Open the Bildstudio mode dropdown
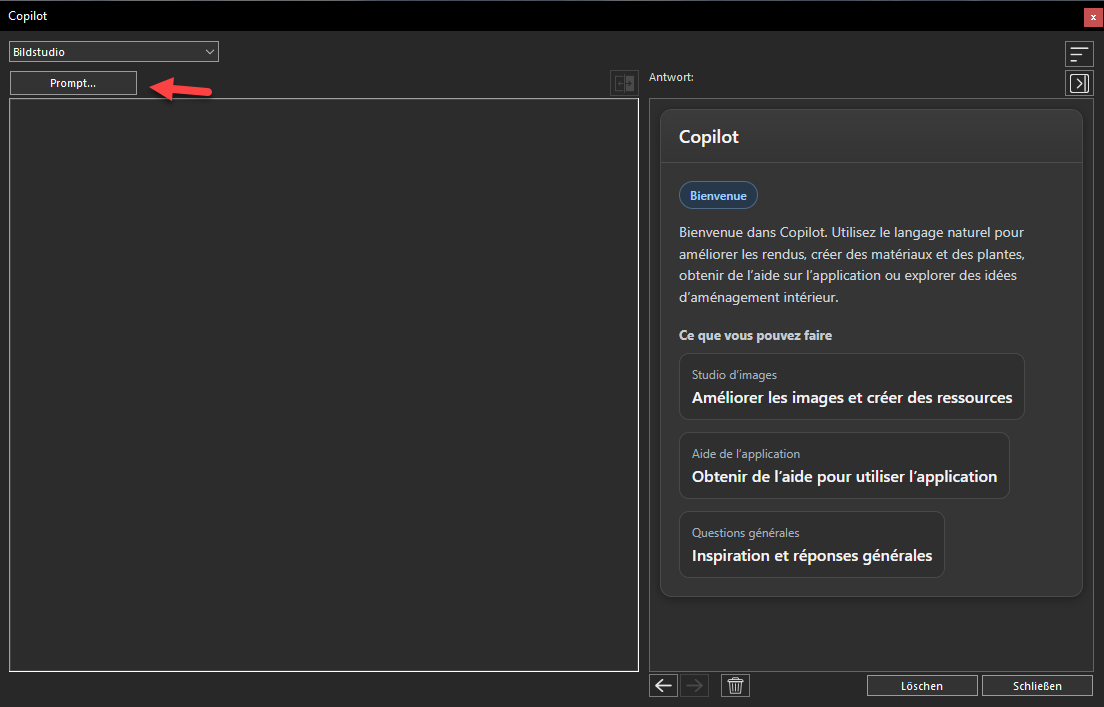 [x=114, y=51]
